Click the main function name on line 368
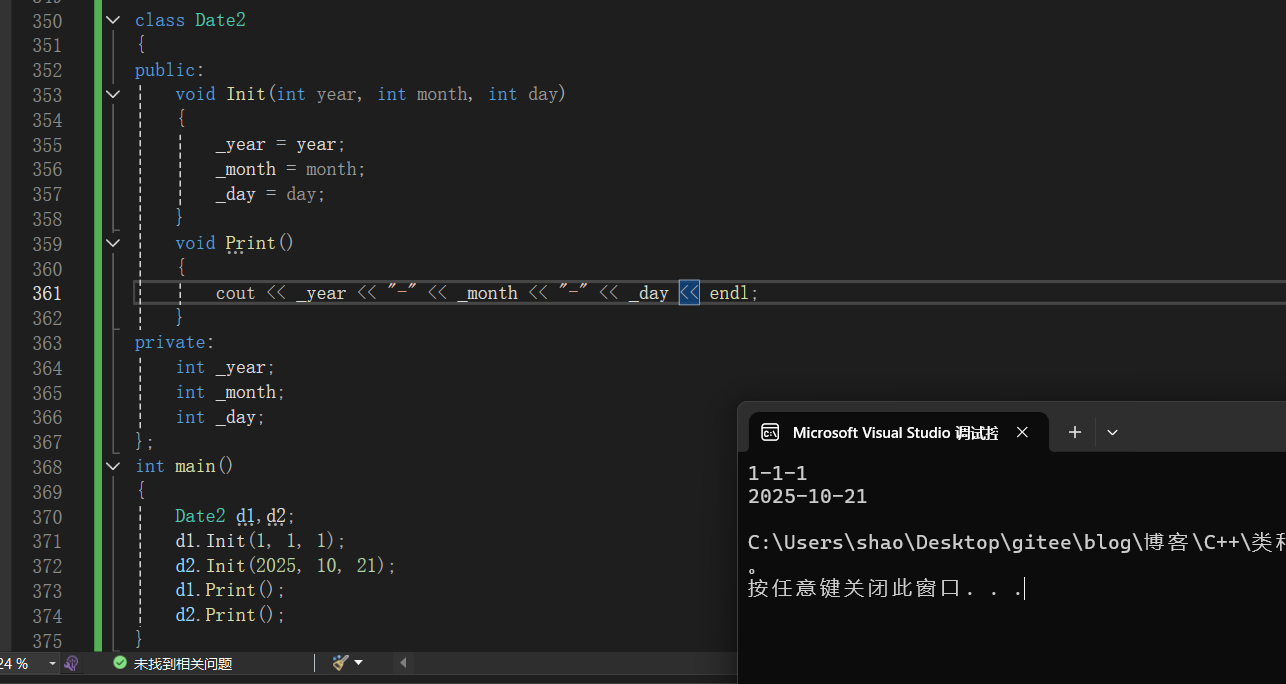 [195, 466]
